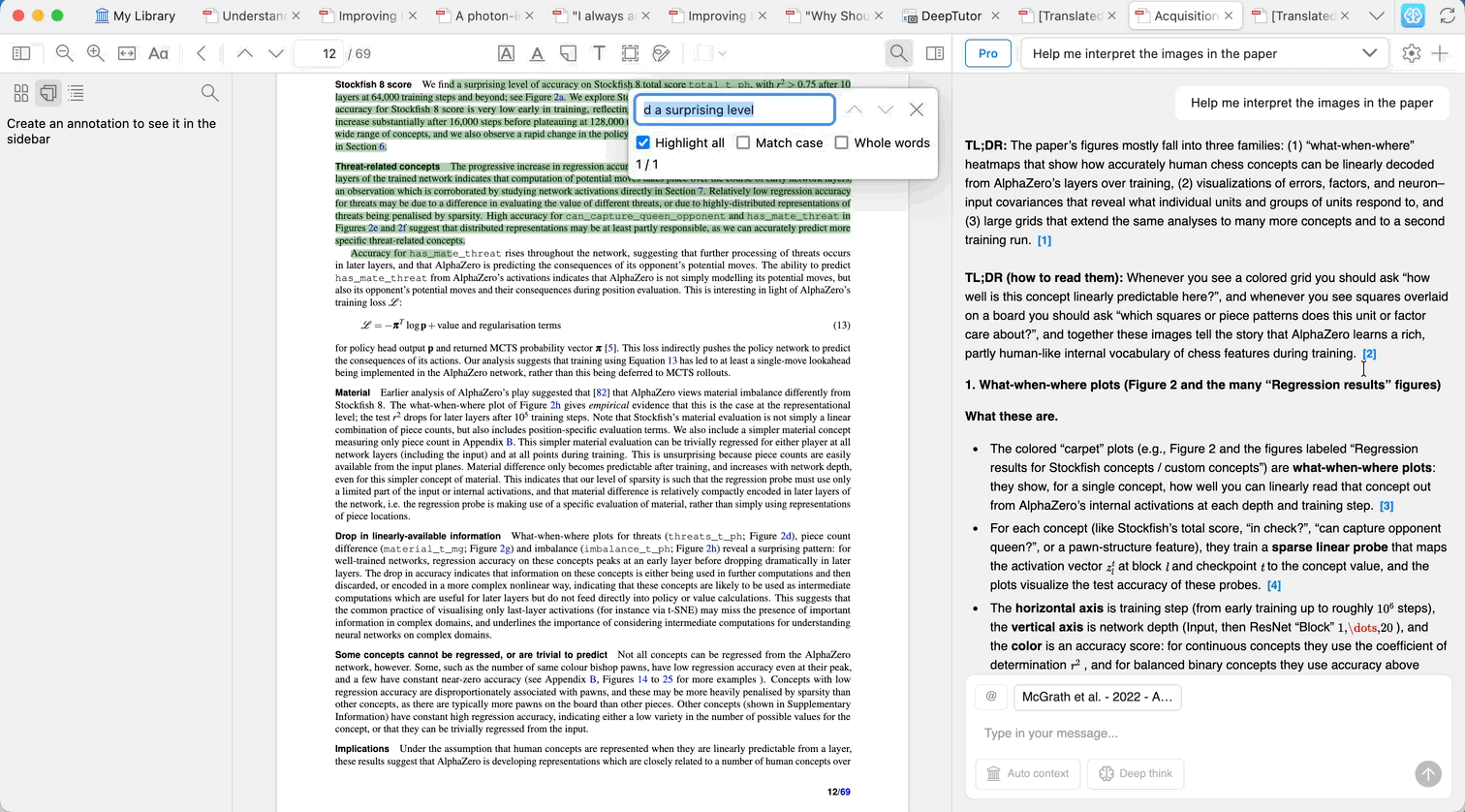
Task: Select the highlight text annotation tool
Action: [506, 53]
